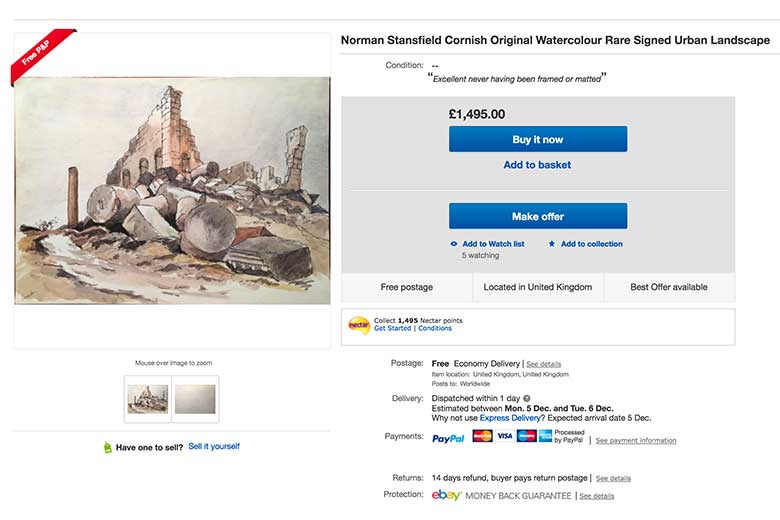Click the PayPal logo
The image size is (780, 520).
448,437
